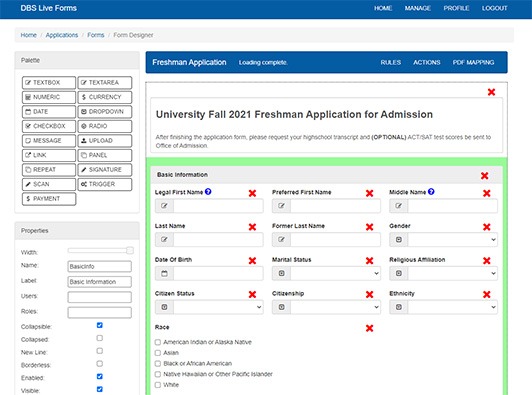532x395 pixels.
Task: Select the SIGNATURE palette button
Action: click(x=105, y=170)
